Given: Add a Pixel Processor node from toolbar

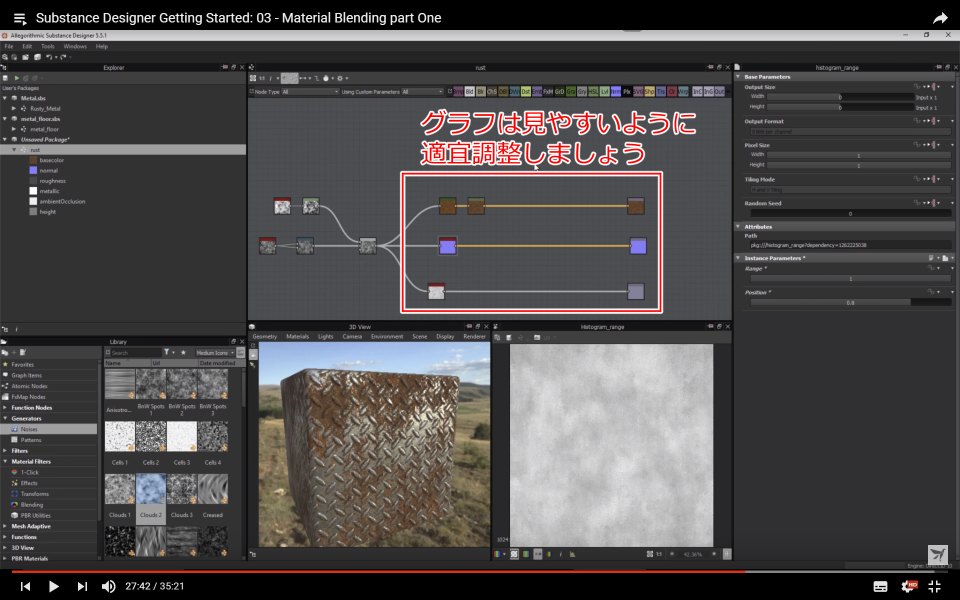Looking at the screenshot, I should pos(626,92).
